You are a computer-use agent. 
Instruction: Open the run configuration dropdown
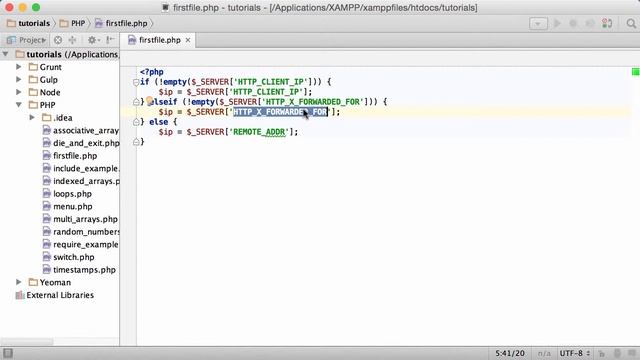[538, 24]
